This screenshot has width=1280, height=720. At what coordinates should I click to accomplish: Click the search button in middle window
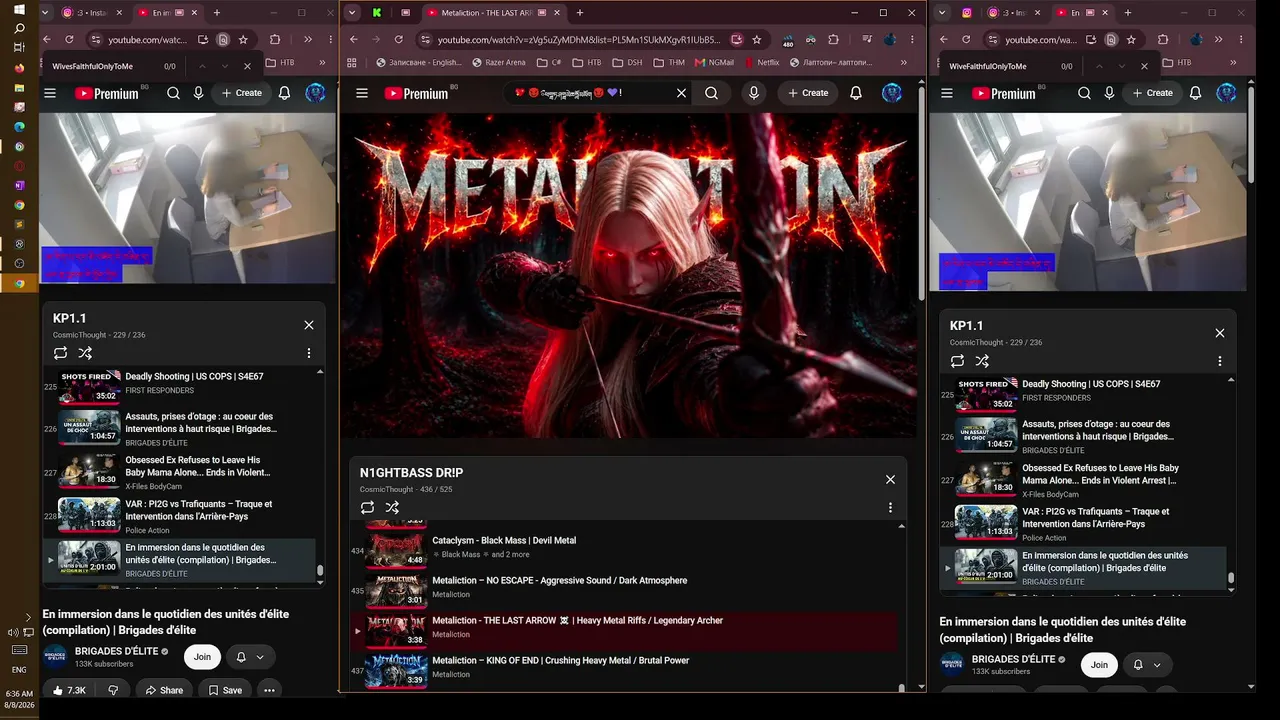tap(711, 93)
